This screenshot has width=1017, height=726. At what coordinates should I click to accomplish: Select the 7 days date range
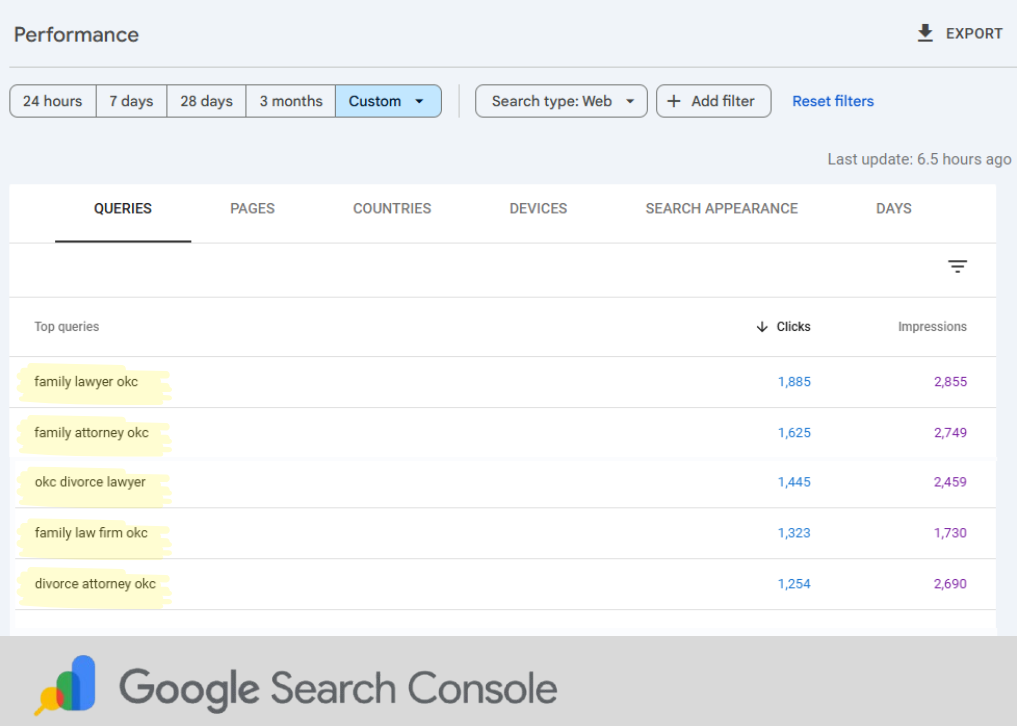coord(131,101)
